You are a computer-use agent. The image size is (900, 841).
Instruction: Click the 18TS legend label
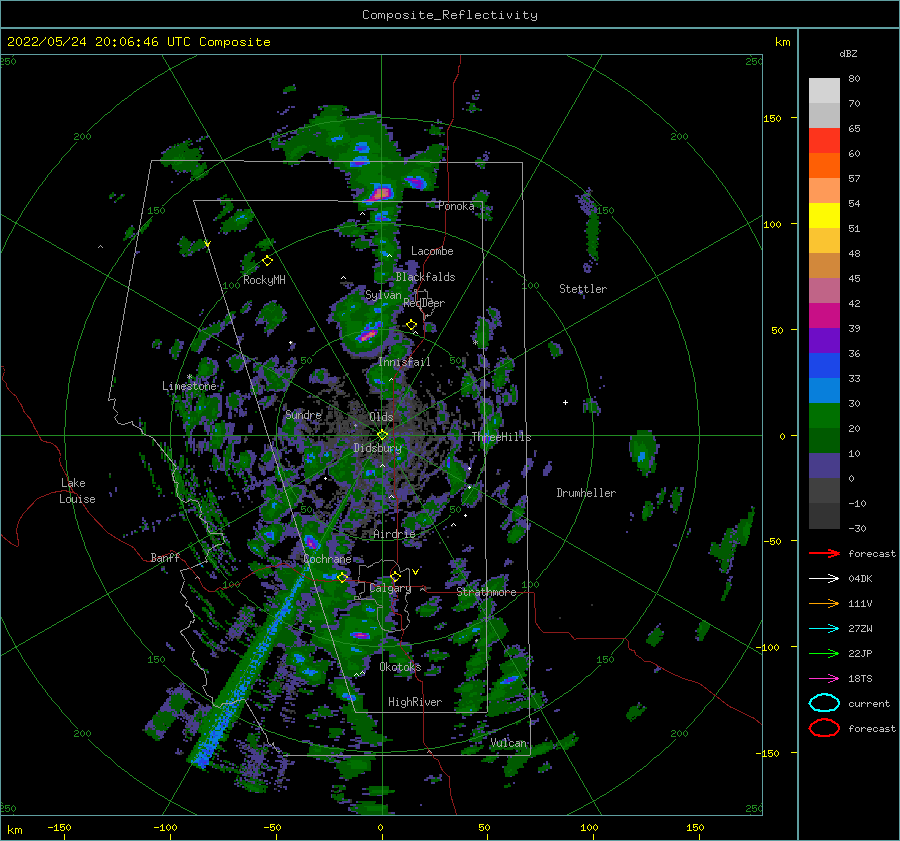point(860,679)
